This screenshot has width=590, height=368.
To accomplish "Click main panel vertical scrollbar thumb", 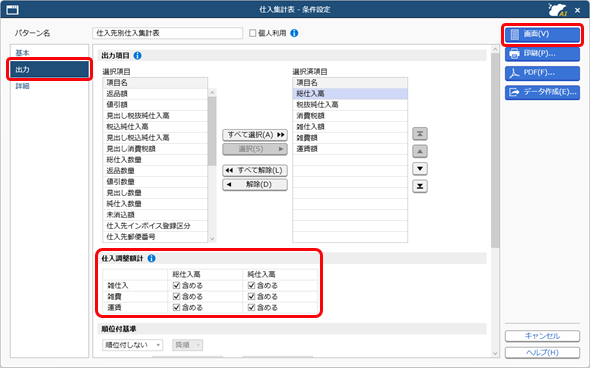I will pyautogui.click(x=495, y=150).
